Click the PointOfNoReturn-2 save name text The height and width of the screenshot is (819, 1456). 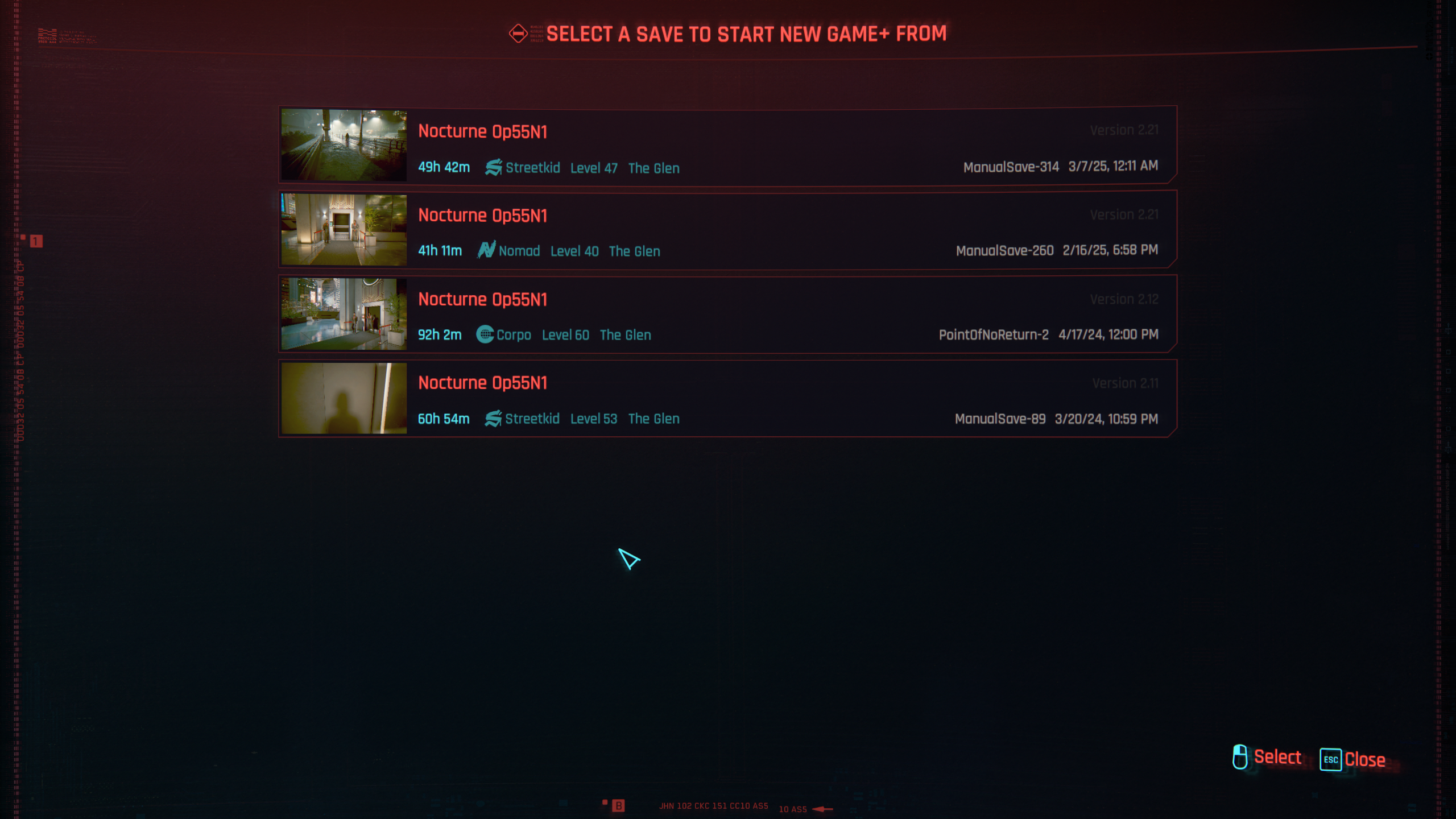click(x=994, y=334)
